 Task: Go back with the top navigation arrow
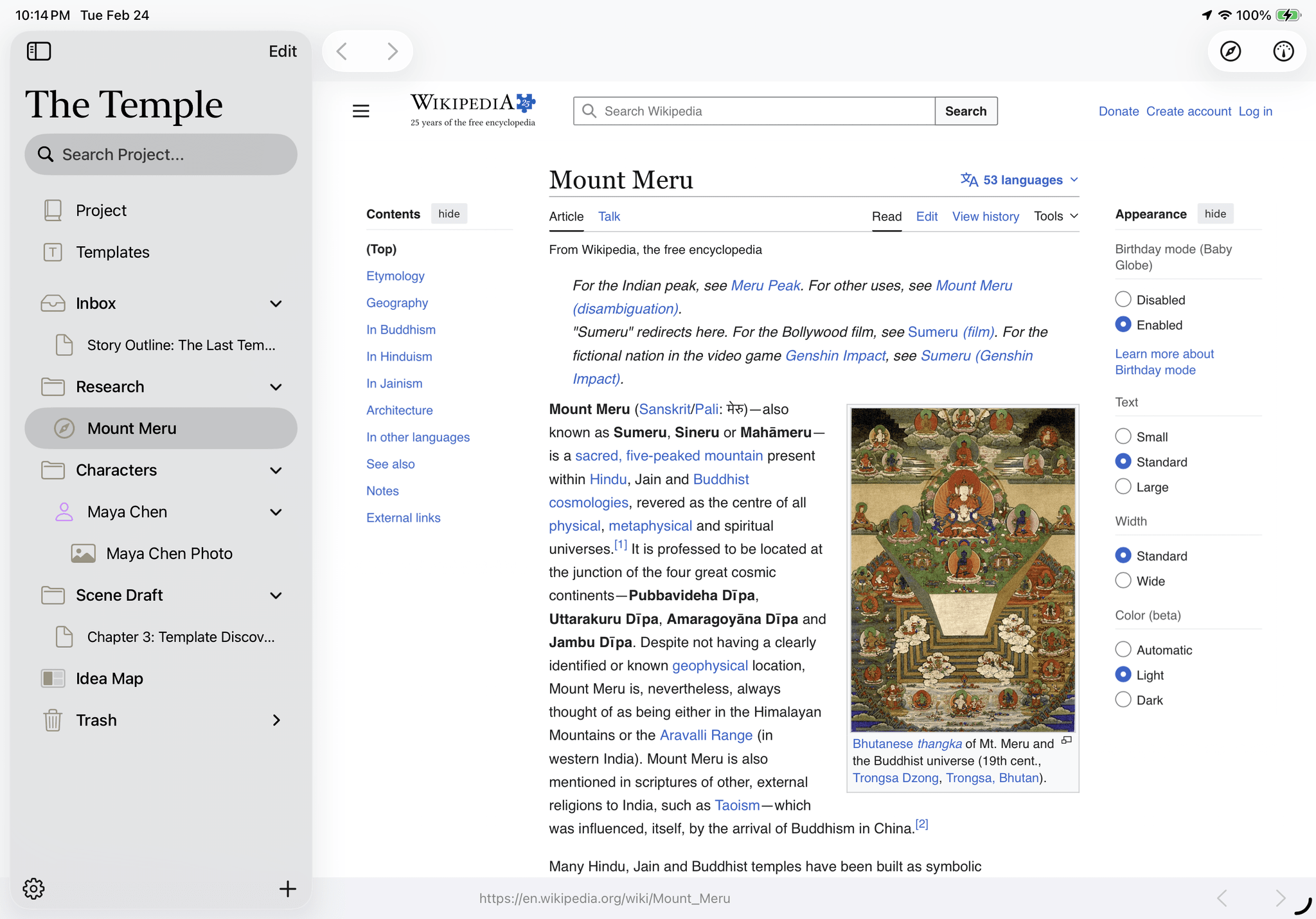click(x=342, y=51)
